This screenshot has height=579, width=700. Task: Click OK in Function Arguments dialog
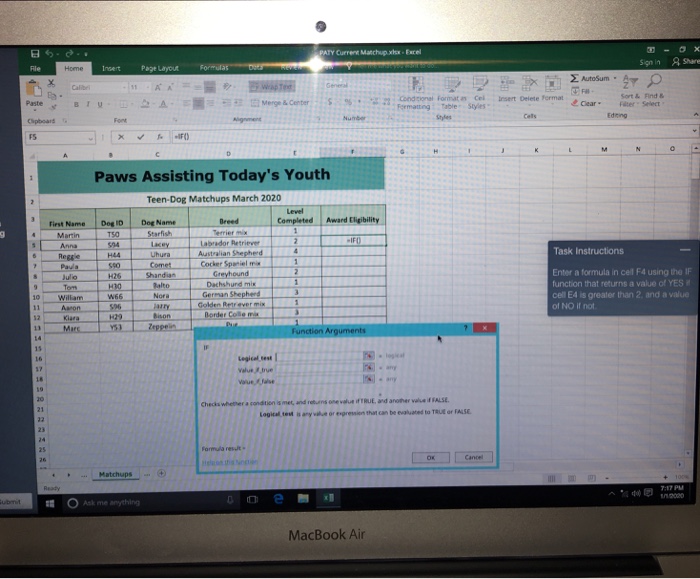(430, 458)
